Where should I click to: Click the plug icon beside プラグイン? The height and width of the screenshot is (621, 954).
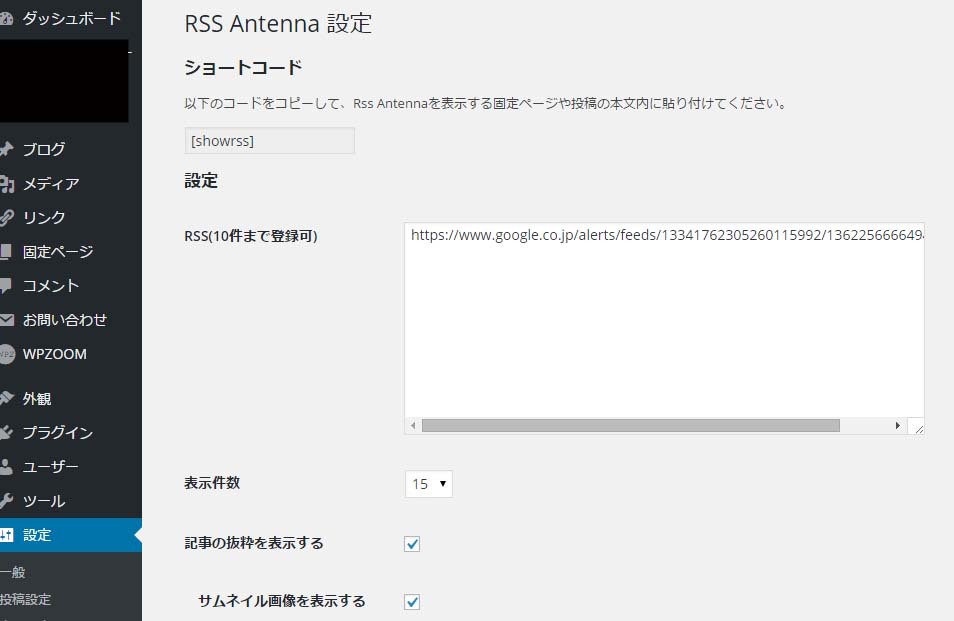tap(6, 432)
